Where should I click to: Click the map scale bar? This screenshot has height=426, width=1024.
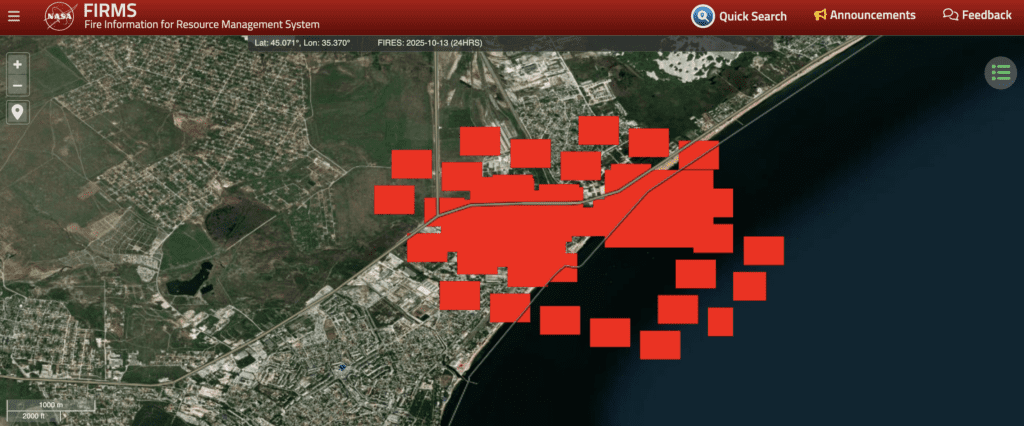point(52,409)
